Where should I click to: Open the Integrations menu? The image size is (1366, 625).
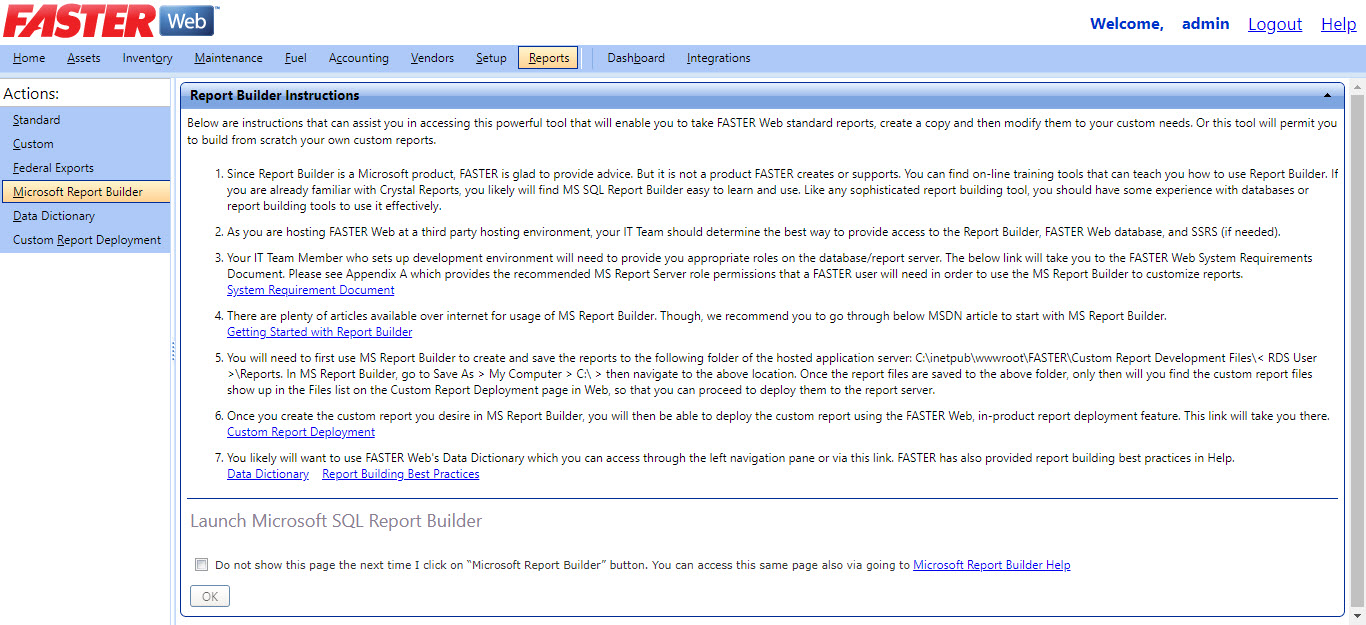(719, 58)
